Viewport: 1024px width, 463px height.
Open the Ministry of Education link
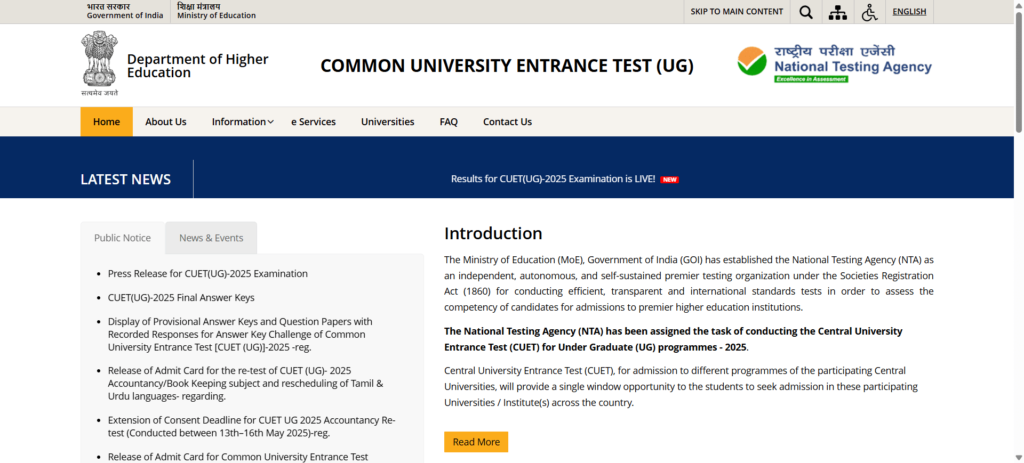[216, 11]
